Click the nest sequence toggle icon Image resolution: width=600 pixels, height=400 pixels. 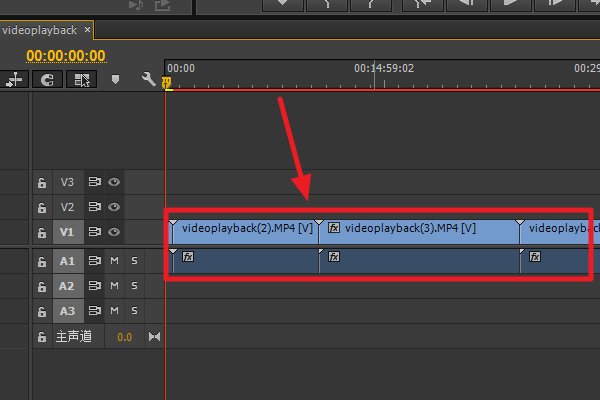point(13,79)
